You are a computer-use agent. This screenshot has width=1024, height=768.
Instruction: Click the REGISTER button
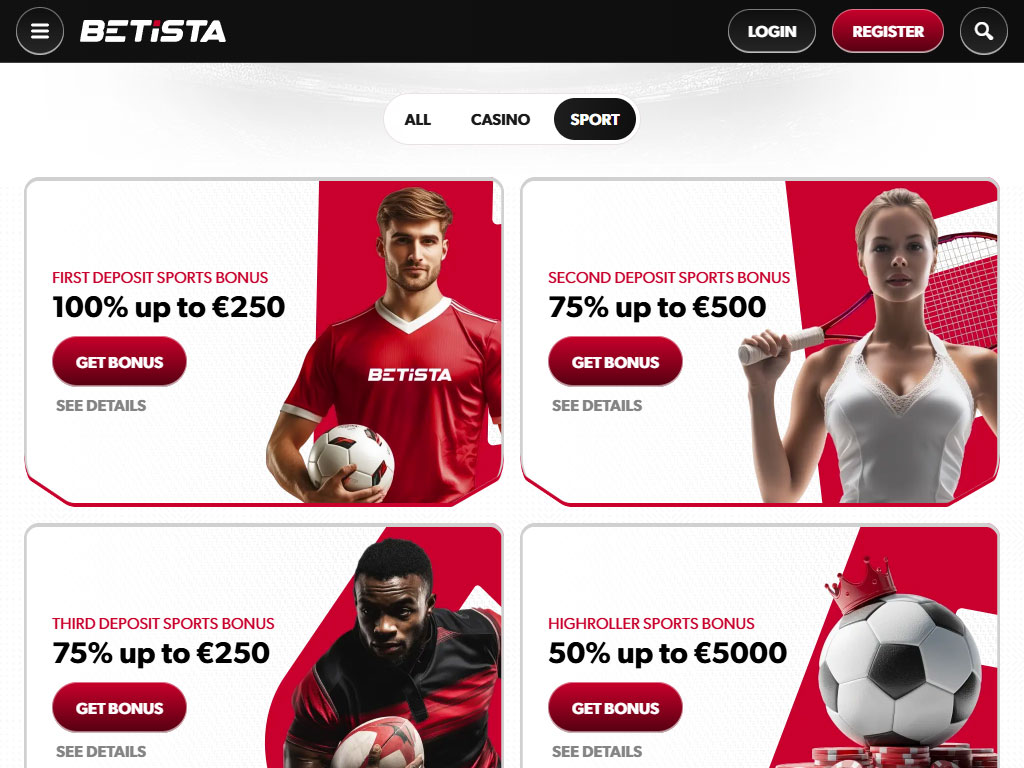click(x=888, y=31)
